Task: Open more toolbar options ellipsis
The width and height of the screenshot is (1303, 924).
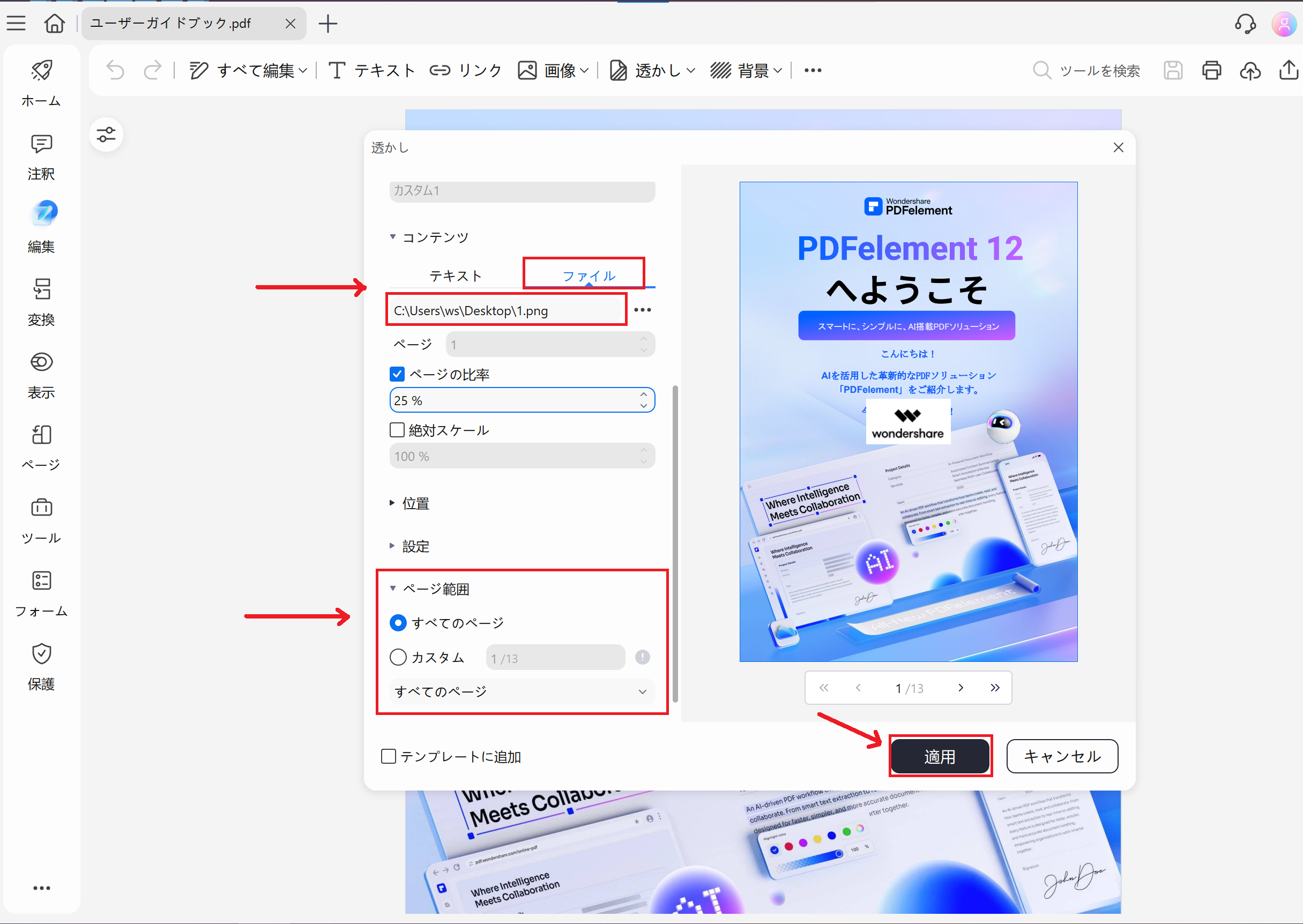Action: [x=813, y=71]
